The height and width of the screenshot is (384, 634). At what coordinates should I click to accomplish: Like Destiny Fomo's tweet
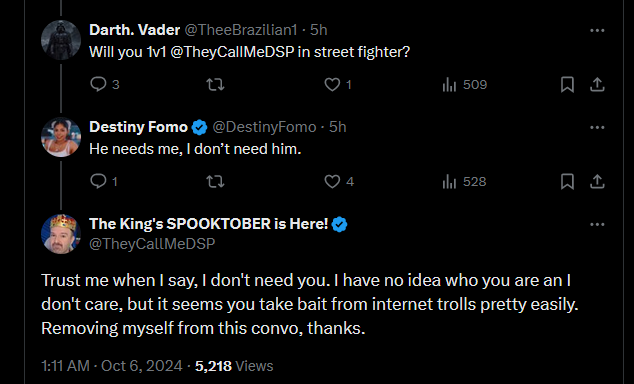(x=339, y=181)
